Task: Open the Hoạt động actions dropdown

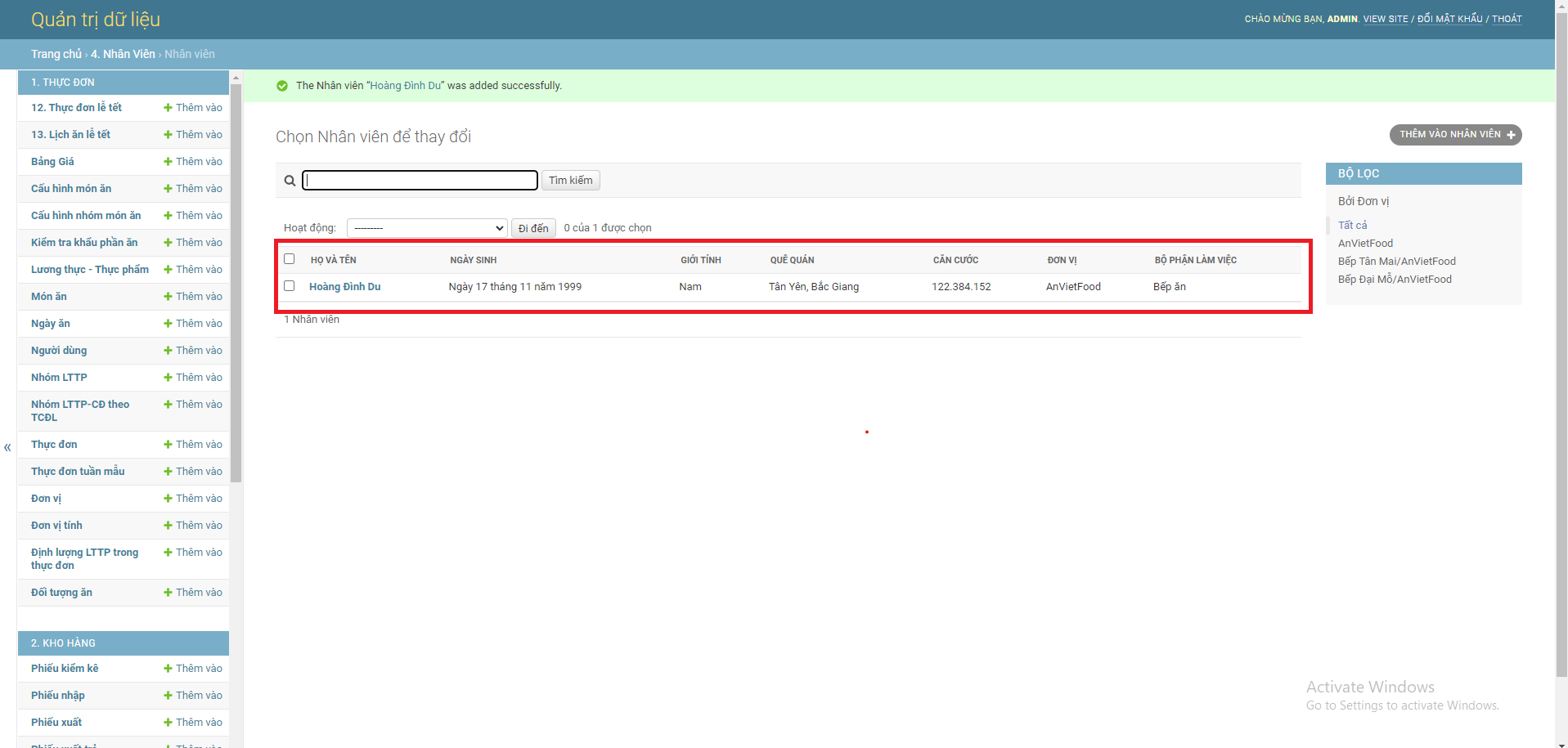Action: (x=426, y=227)
